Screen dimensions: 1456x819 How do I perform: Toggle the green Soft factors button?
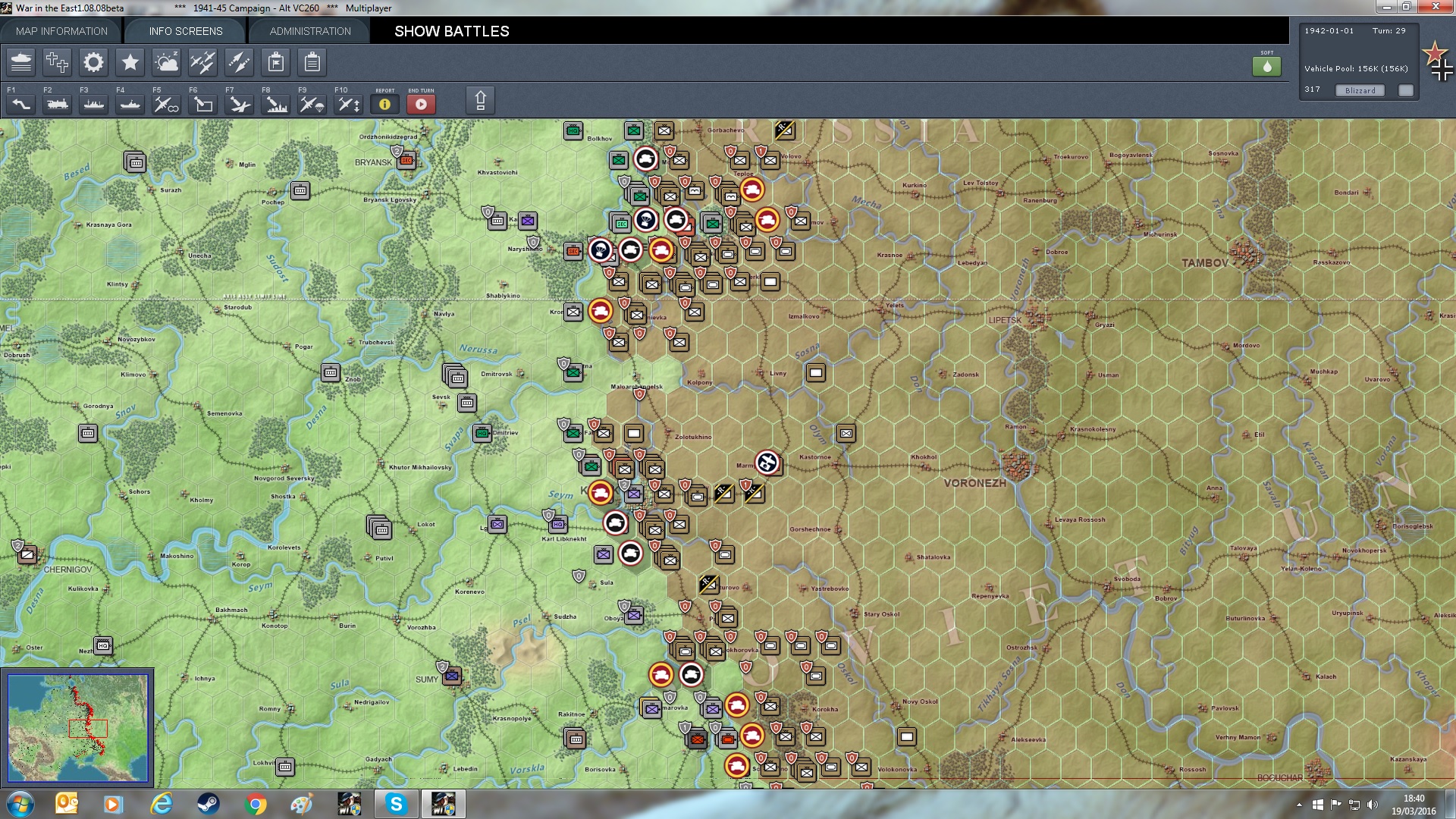(x=1266, y=66)
